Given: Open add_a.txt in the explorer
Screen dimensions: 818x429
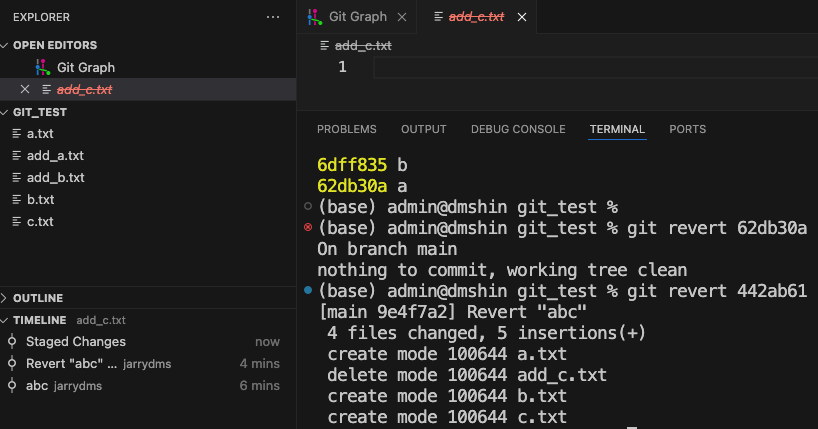Looking at the screenshot, I should click(x=148, y=156).
